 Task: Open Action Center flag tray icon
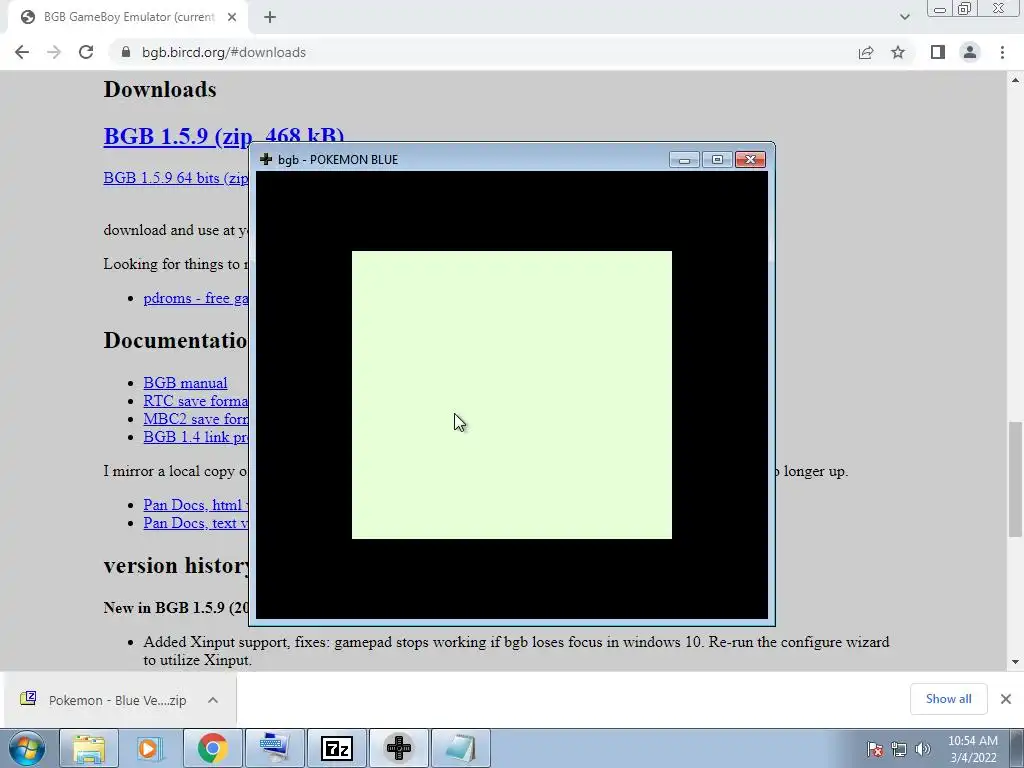click(x=875, y=749)
